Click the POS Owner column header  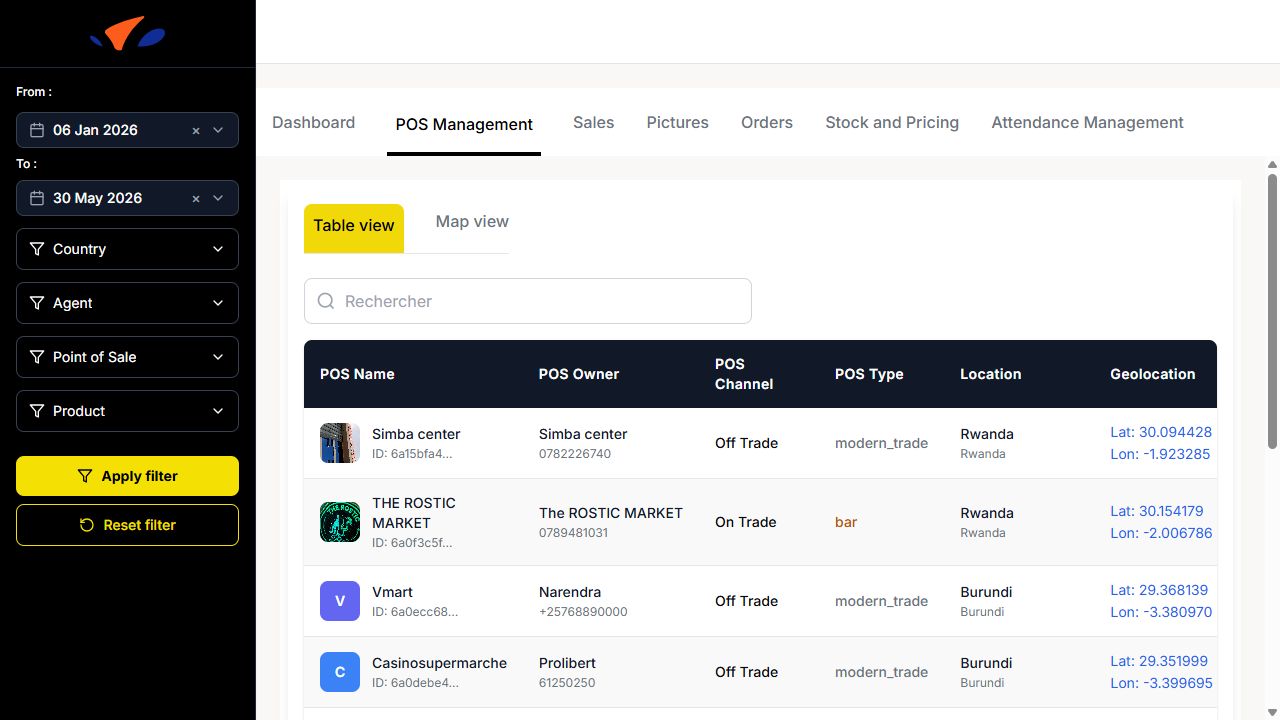click(x=579, y=374)
